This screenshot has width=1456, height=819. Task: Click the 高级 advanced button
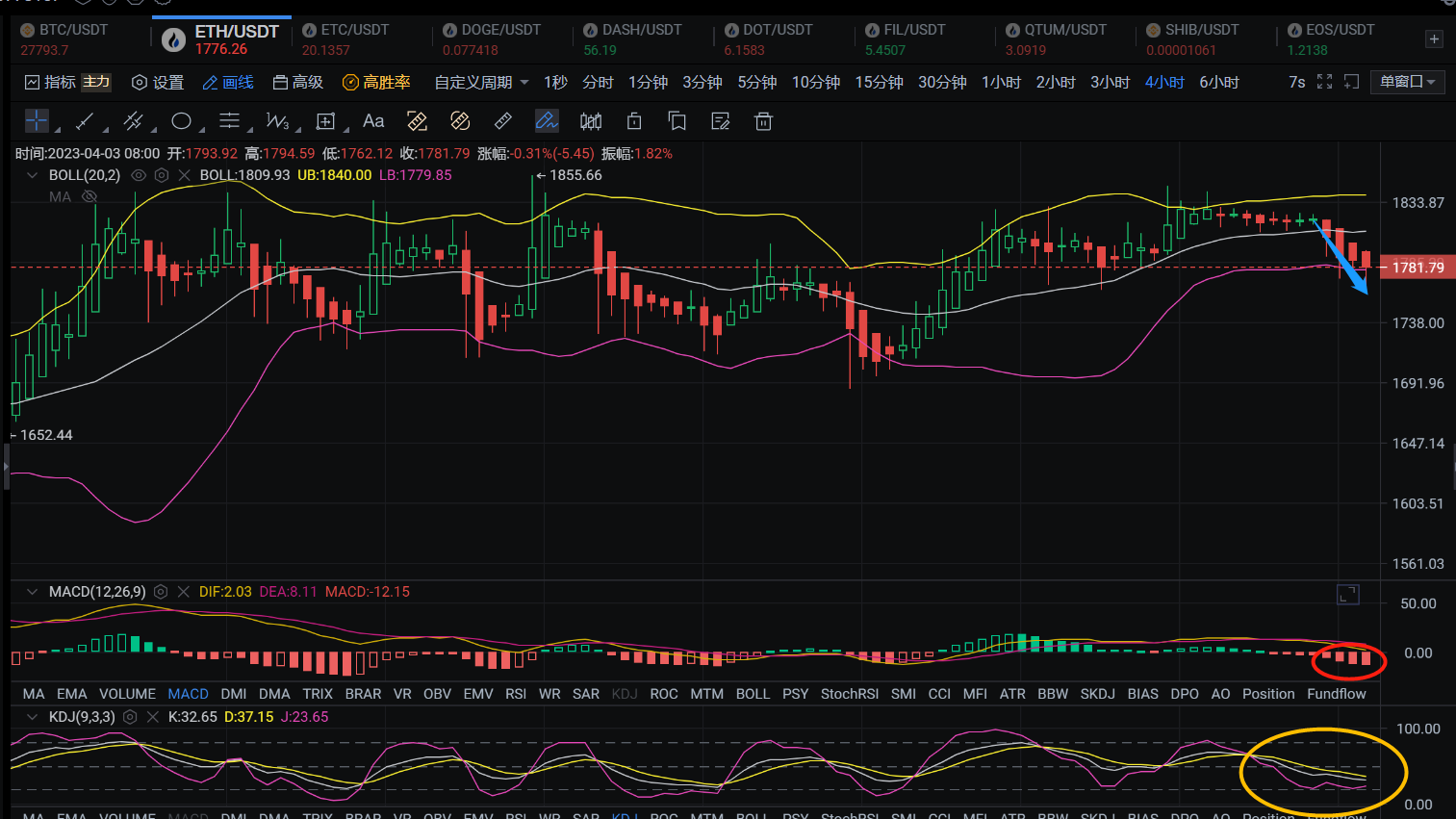tap(298, 83)
